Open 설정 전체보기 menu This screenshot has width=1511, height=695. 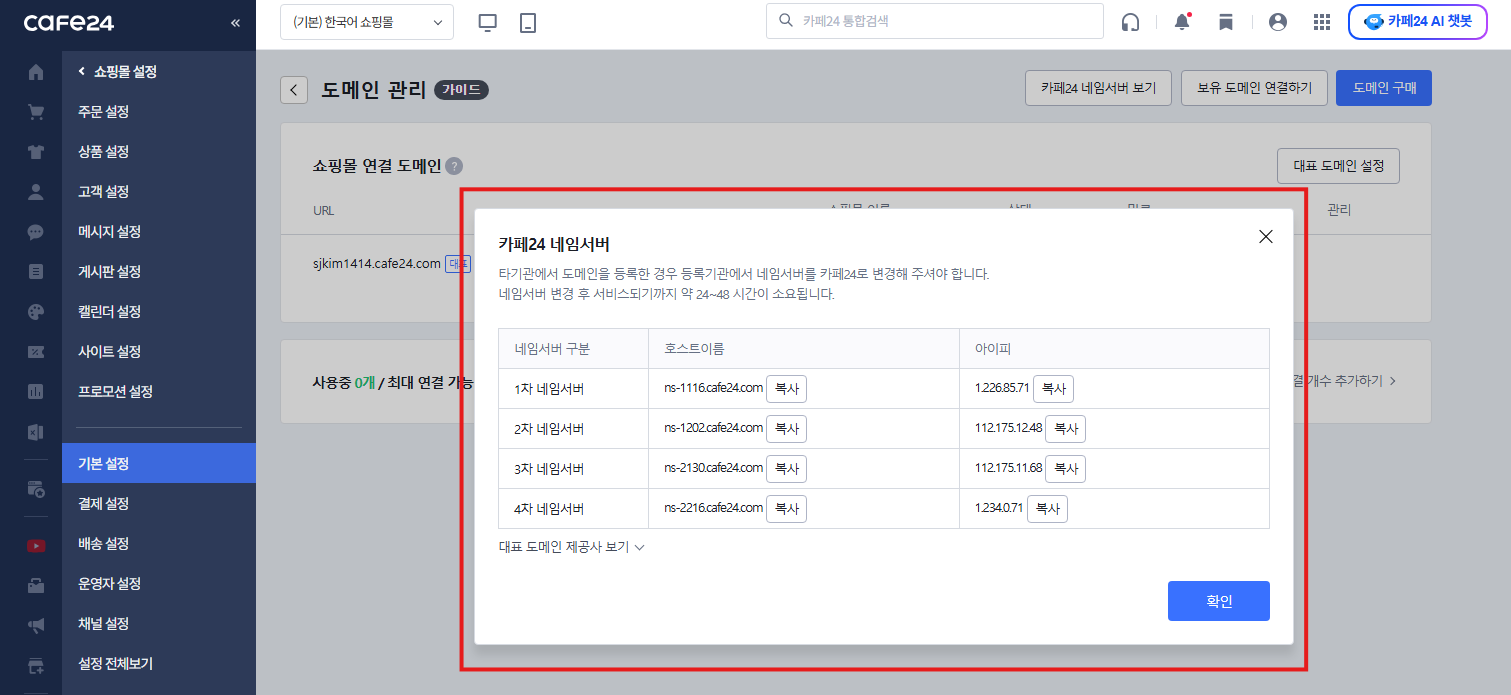[x=159, y=664]
